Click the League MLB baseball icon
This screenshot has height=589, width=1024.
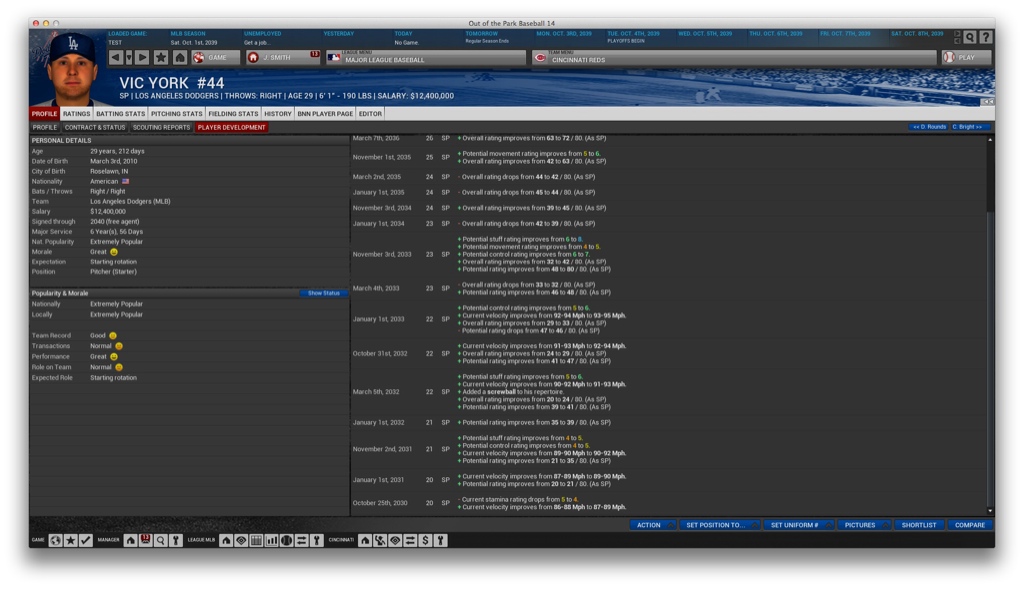286,541
